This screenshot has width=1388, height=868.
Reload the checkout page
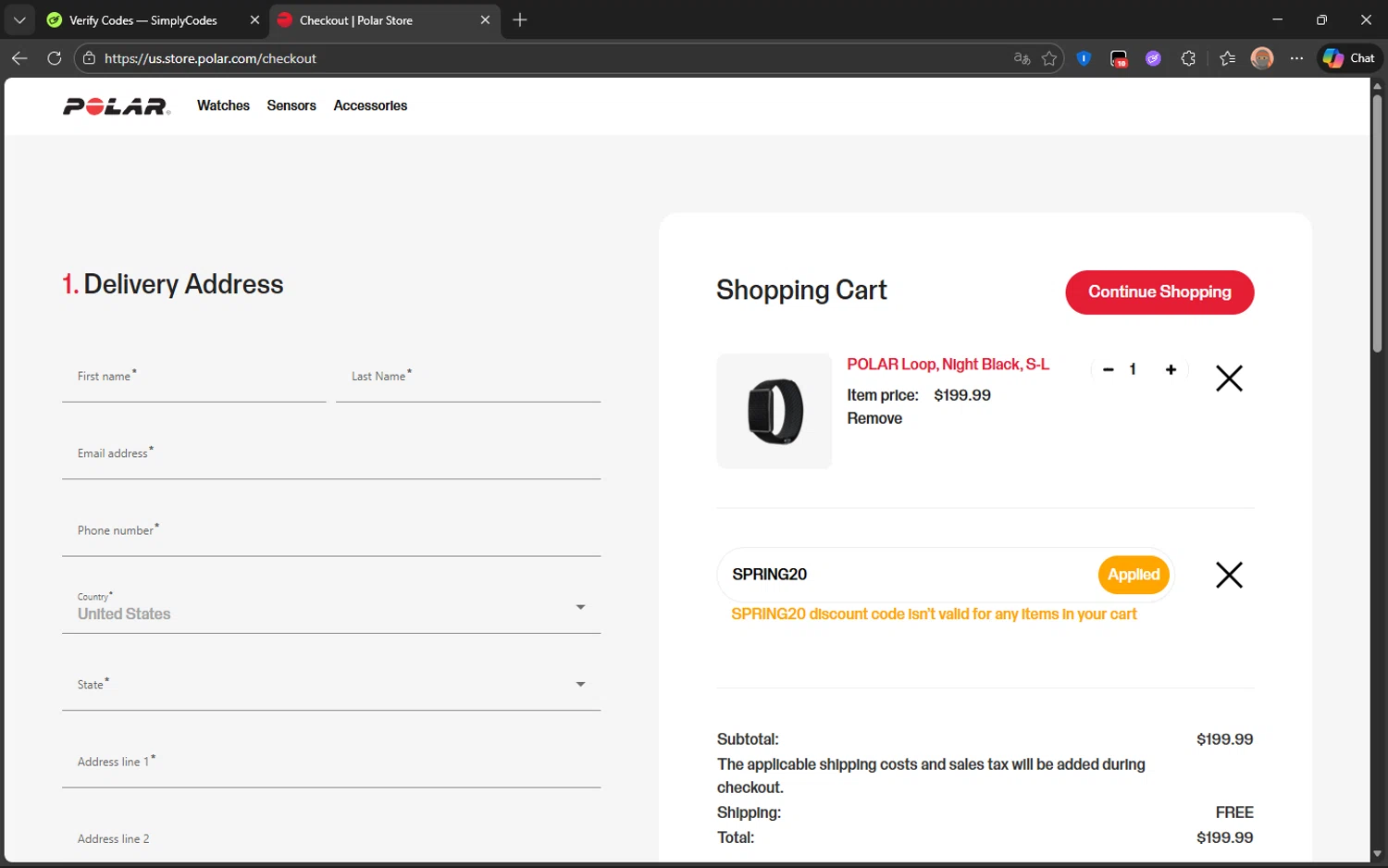(x=55, y=58)
